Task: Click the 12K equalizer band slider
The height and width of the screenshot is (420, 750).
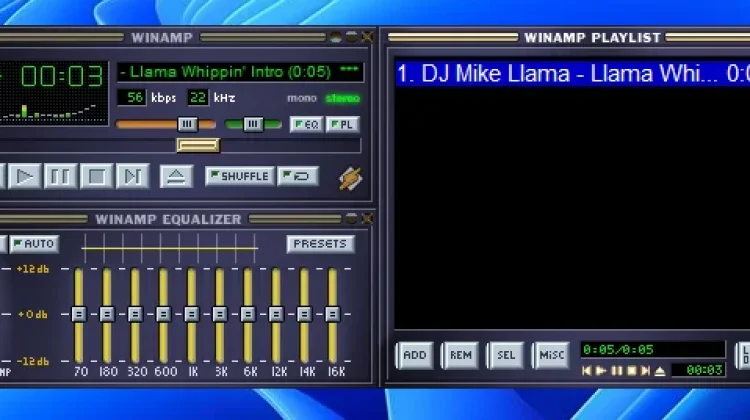Action: 276,314
